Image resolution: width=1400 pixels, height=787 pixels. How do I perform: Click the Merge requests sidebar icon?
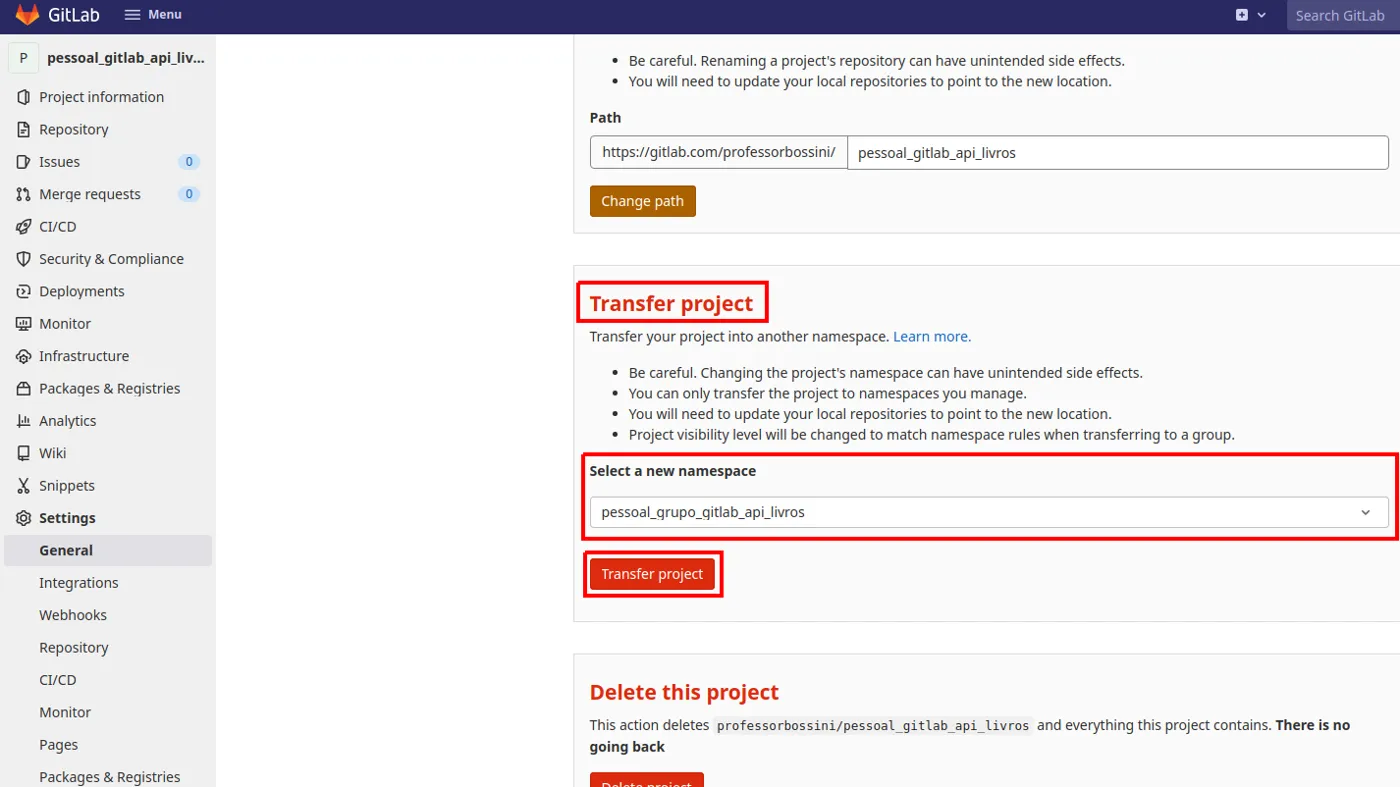(24, 194)
